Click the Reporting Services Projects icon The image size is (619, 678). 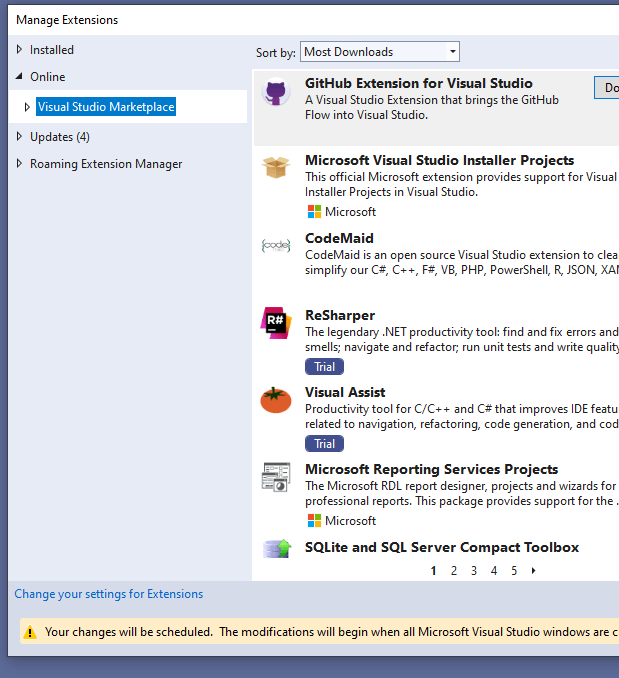[x=276, y=477]
